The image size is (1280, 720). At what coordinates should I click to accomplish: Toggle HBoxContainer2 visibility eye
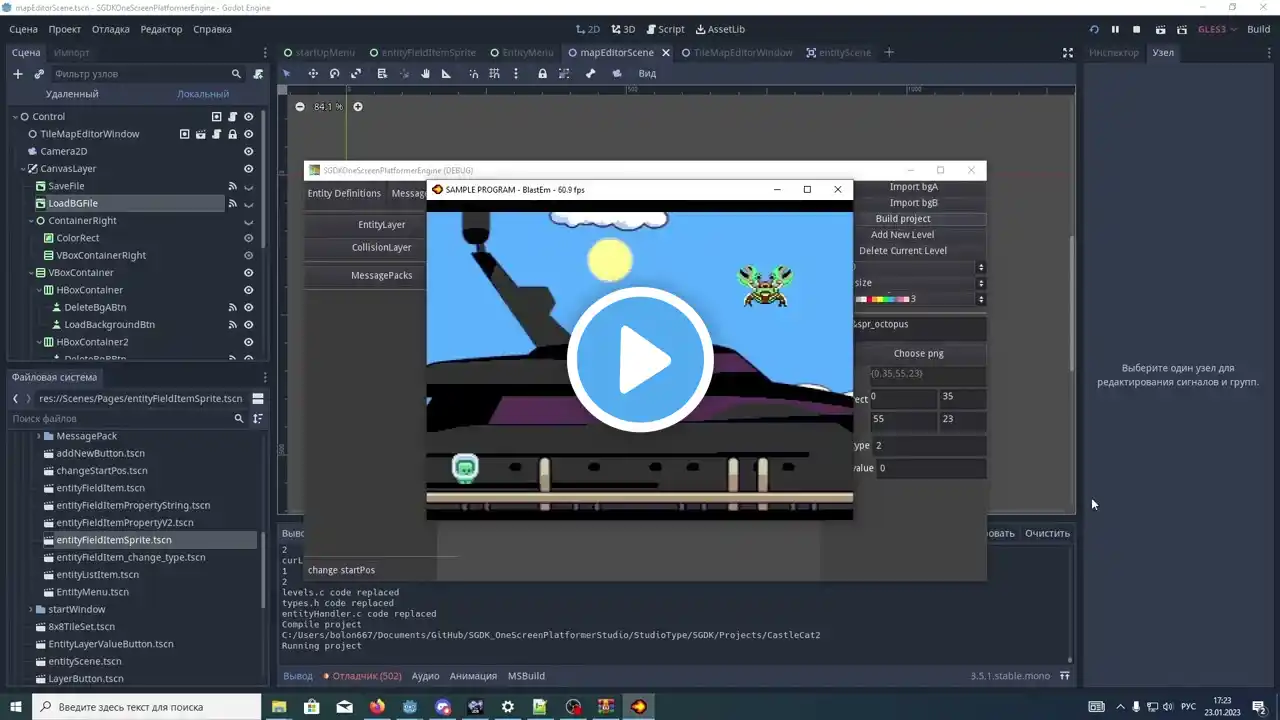pyautogui.click(x=249, y=342)
